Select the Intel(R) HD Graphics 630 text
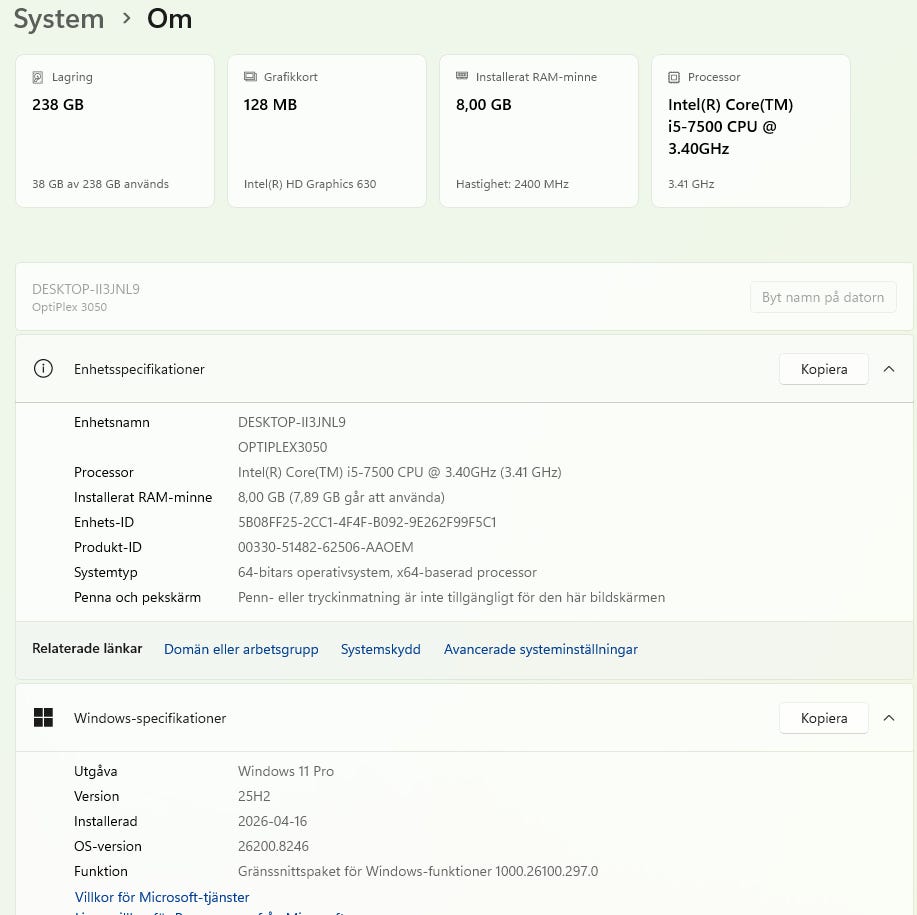 tap(310, 184)
